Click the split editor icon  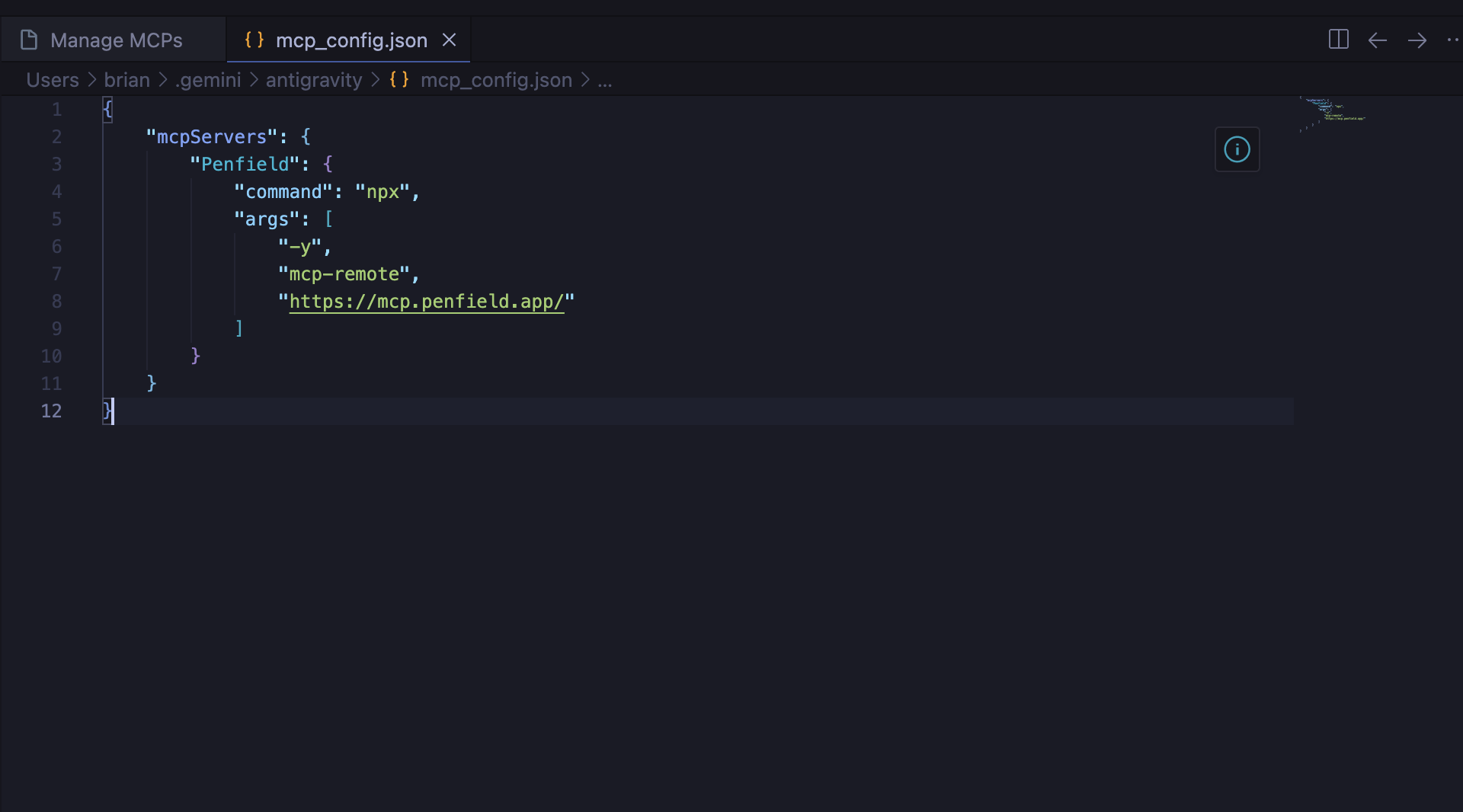coord(1338,40)
